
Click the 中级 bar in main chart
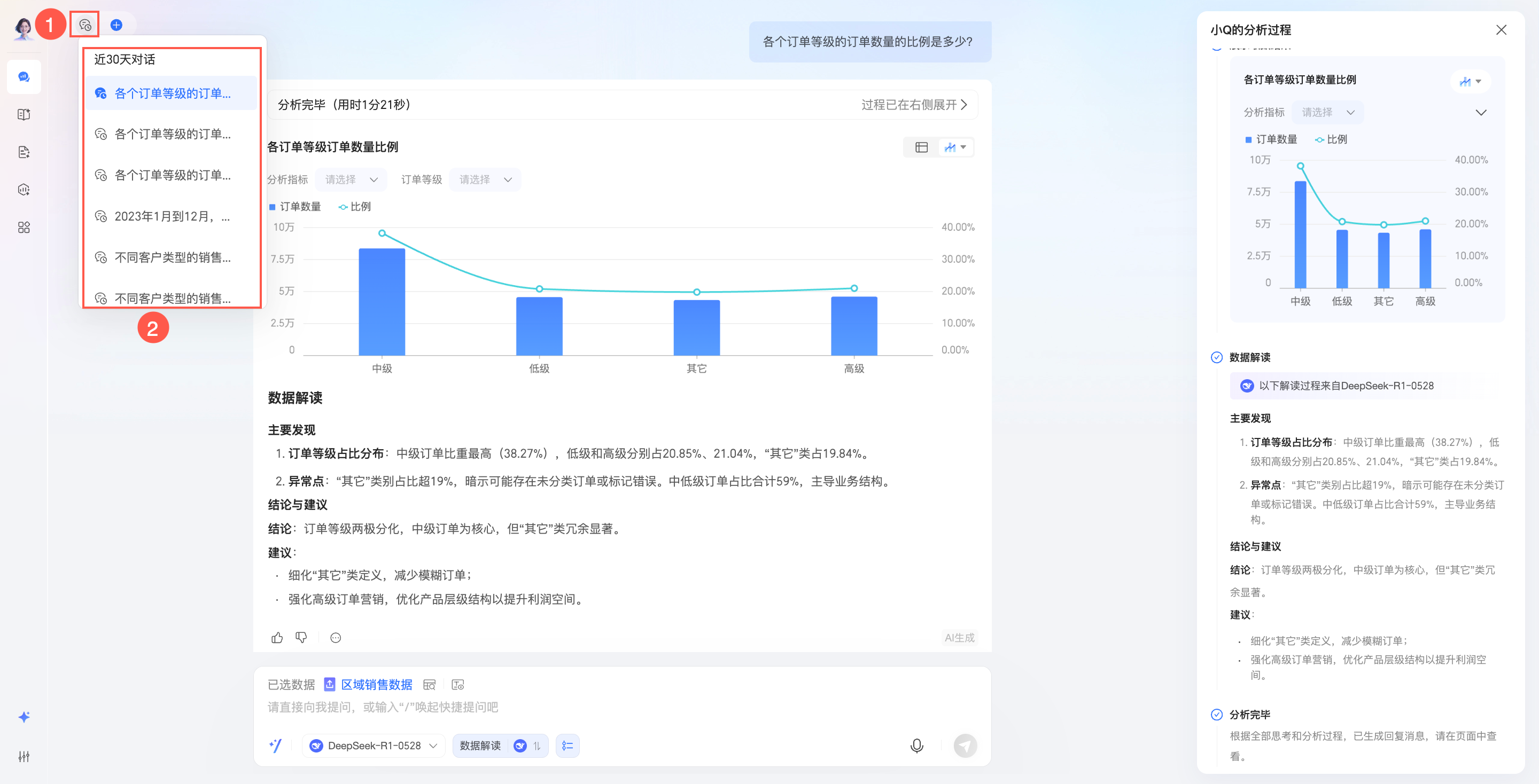coord(382,302)
